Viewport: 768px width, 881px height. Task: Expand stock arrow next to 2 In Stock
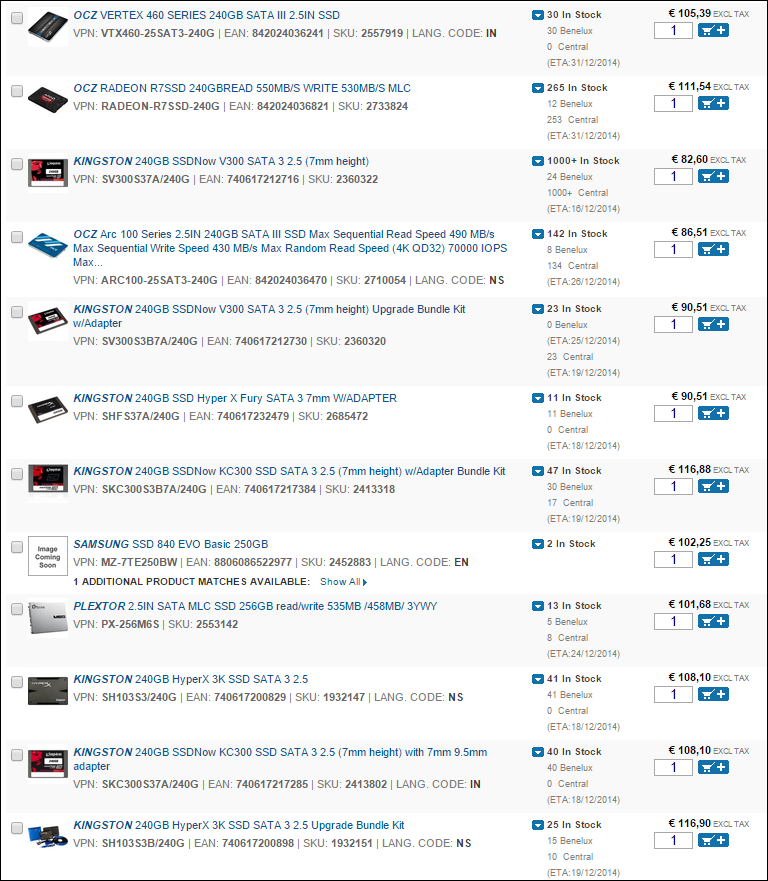[x=538, y=544]
